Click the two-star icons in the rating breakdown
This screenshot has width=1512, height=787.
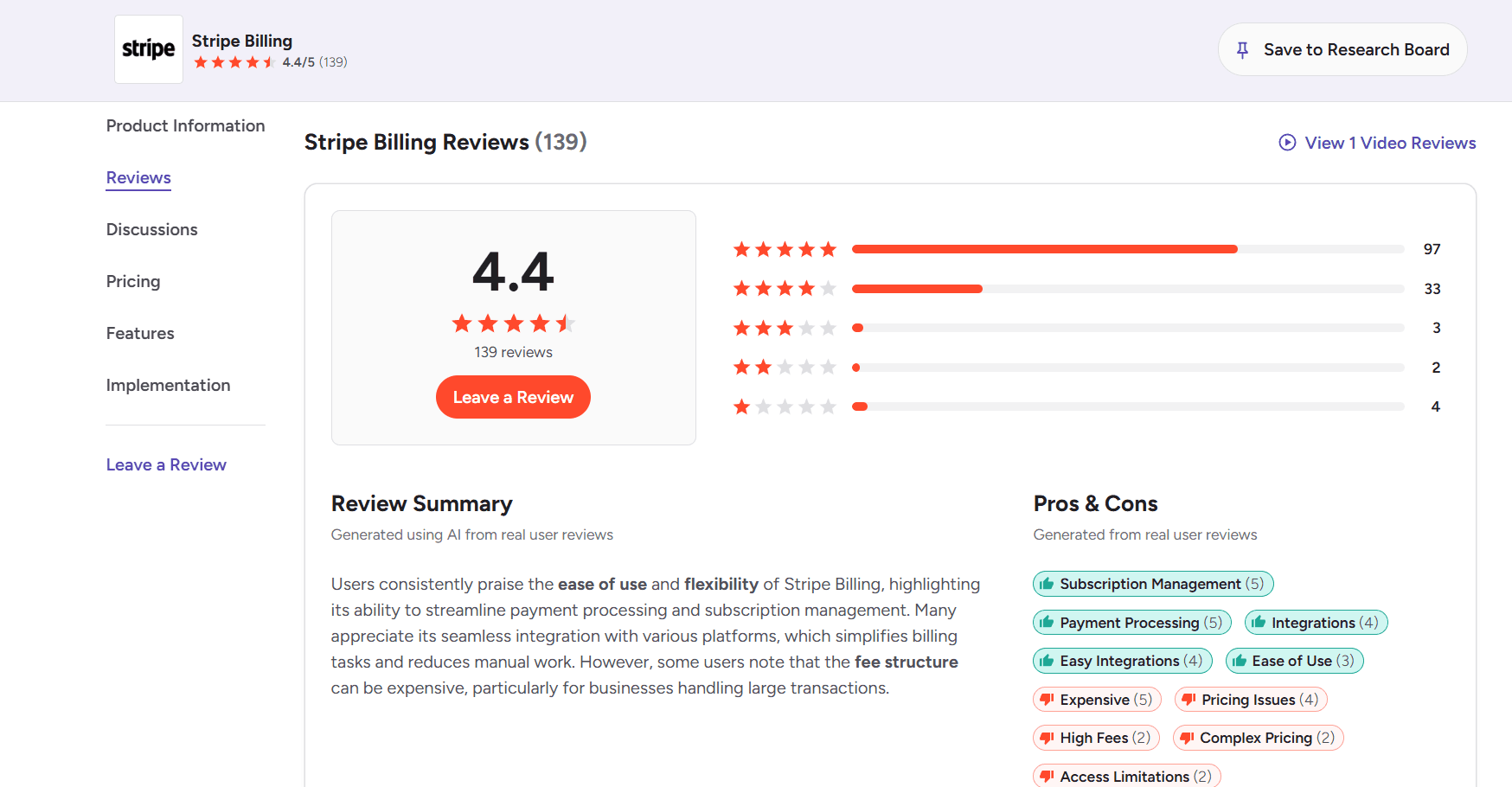[785, 368]
